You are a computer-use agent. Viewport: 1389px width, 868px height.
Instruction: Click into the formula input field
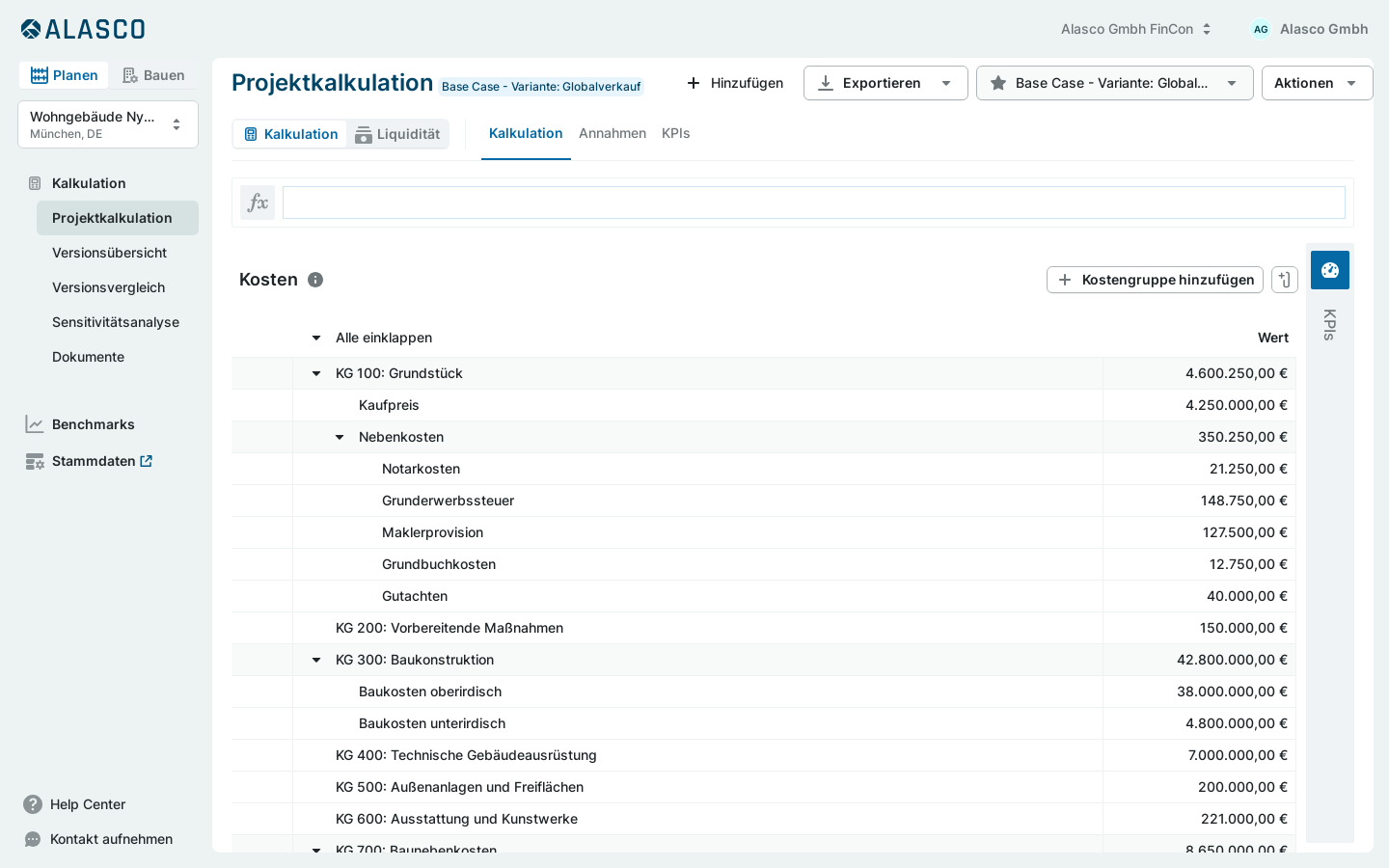814,203
